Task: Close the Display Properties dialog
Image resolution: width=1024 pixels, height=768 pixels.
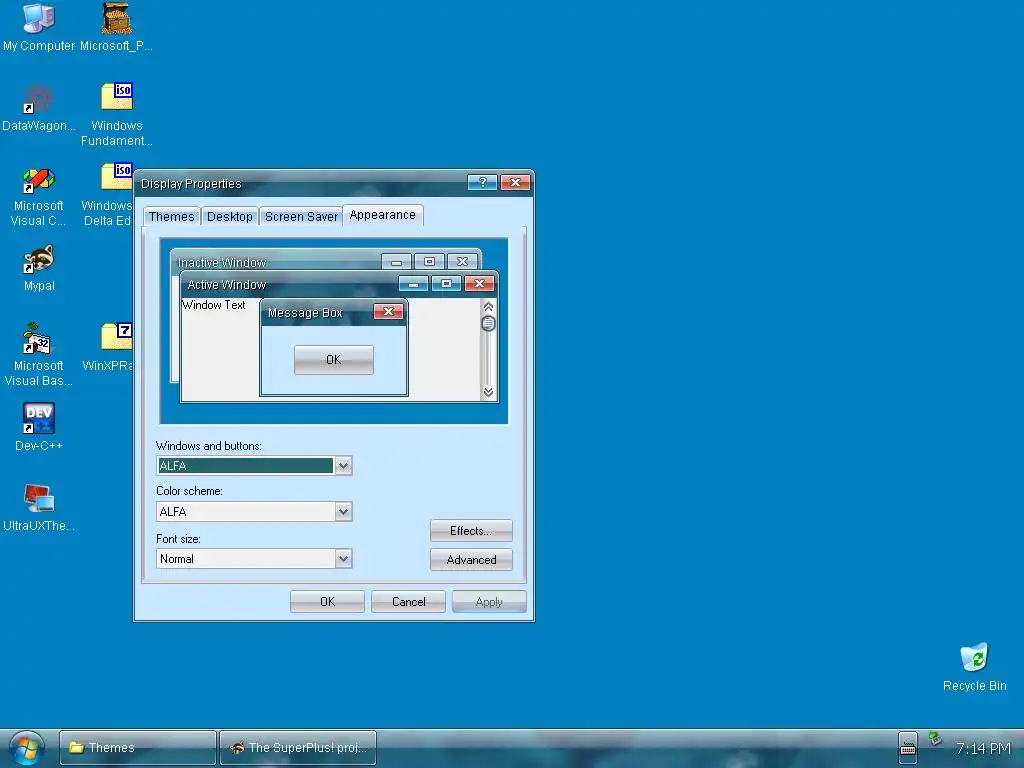Action: (x=515, y=183)
